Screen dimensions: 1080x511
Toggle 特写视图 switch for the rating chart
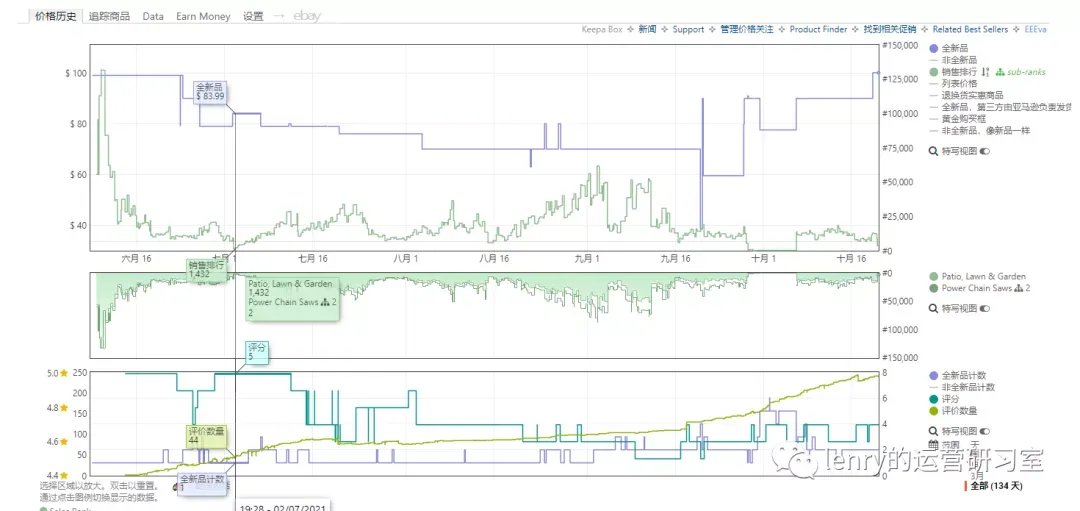click(984, 430)
